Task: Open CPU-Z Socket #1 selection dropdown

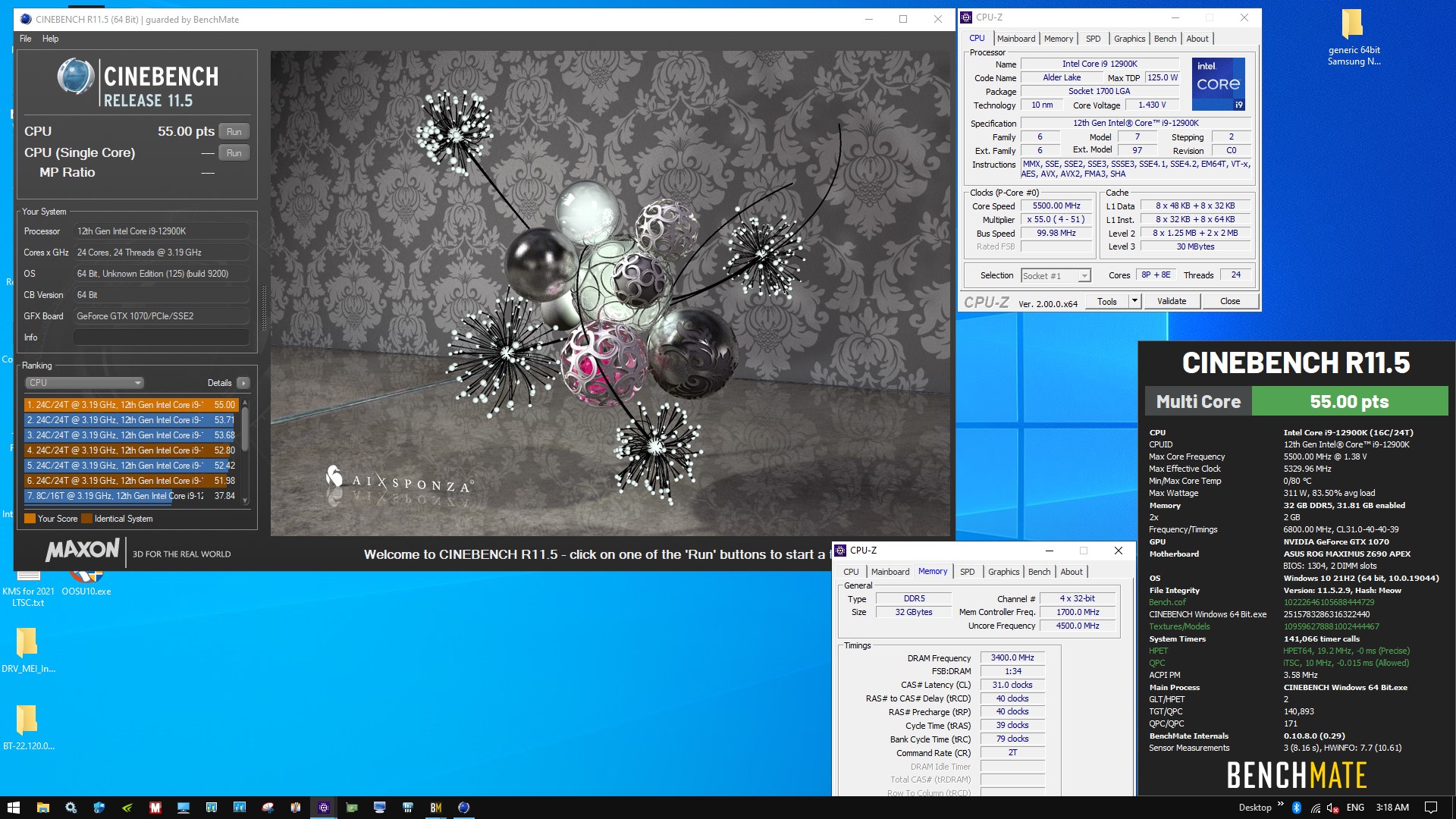Action: [1056, 276]
